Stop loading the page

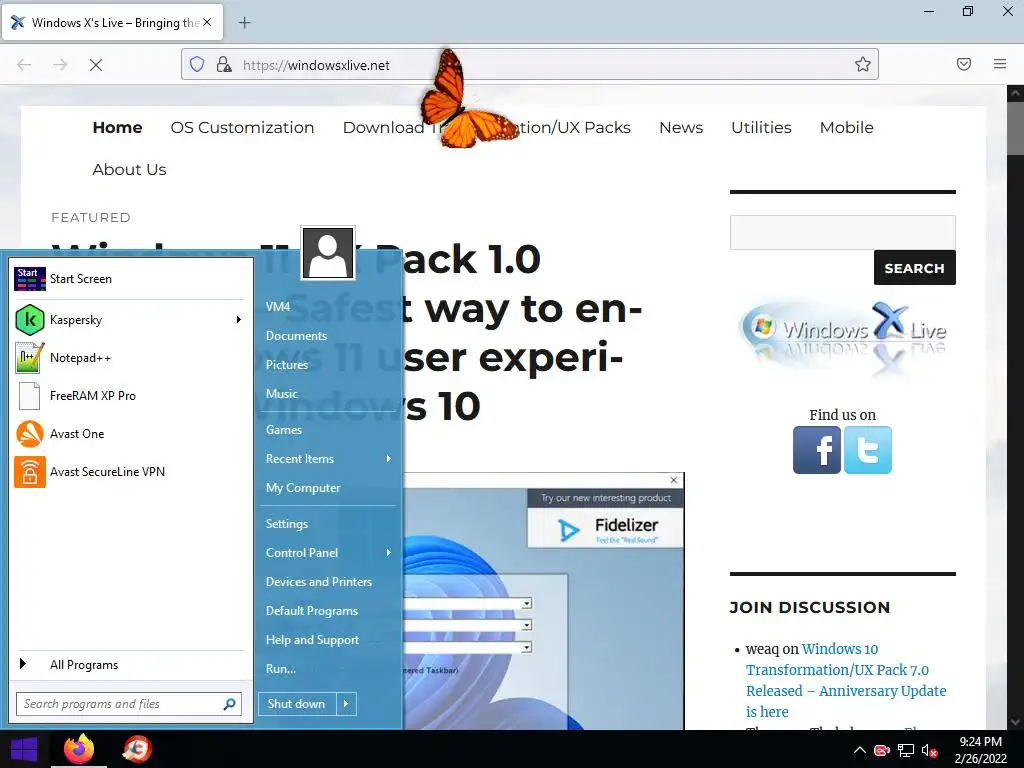tap(96, 65)
